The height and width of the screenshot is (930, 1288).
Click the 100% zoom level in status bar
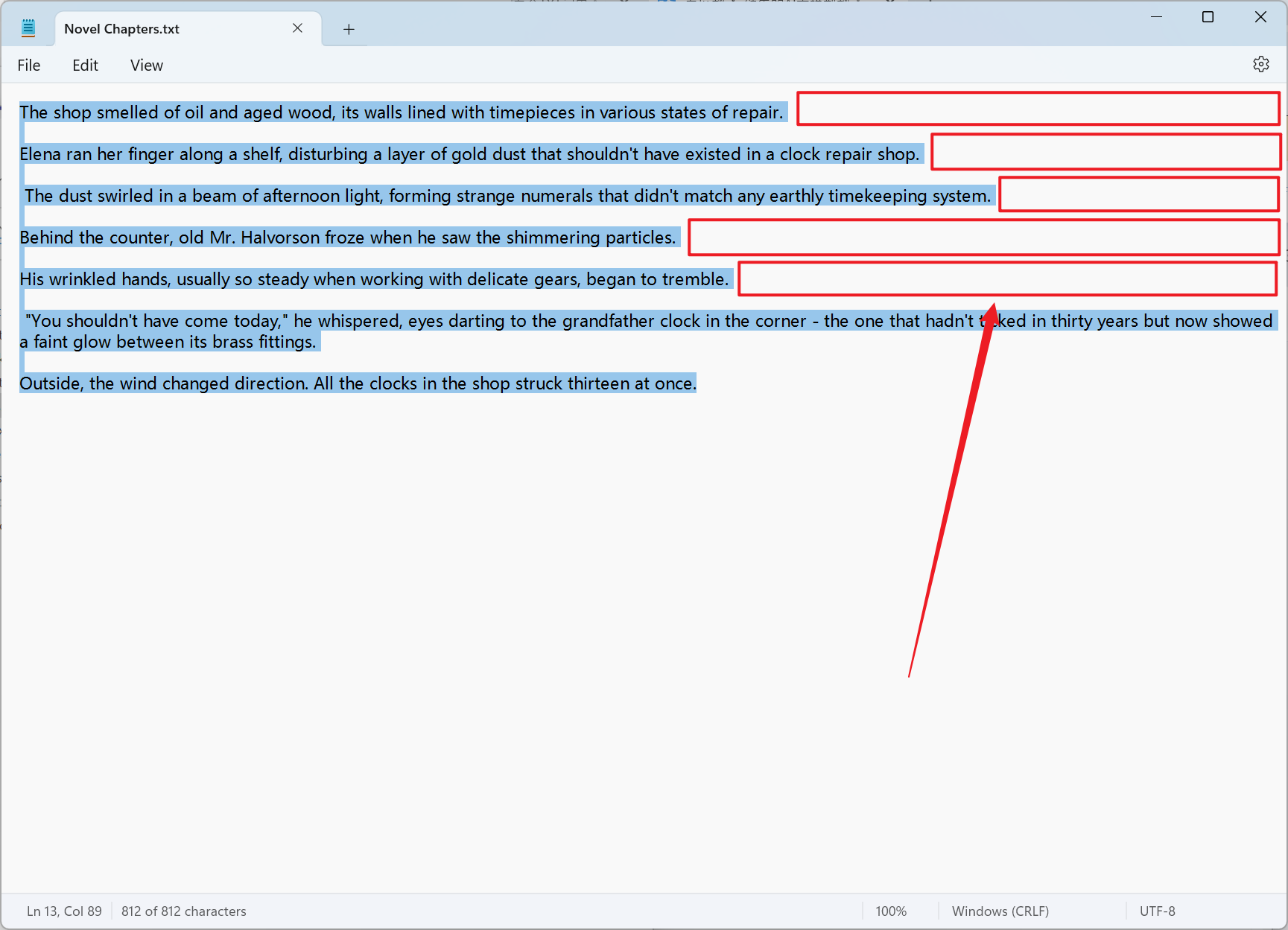coord(890,911)
